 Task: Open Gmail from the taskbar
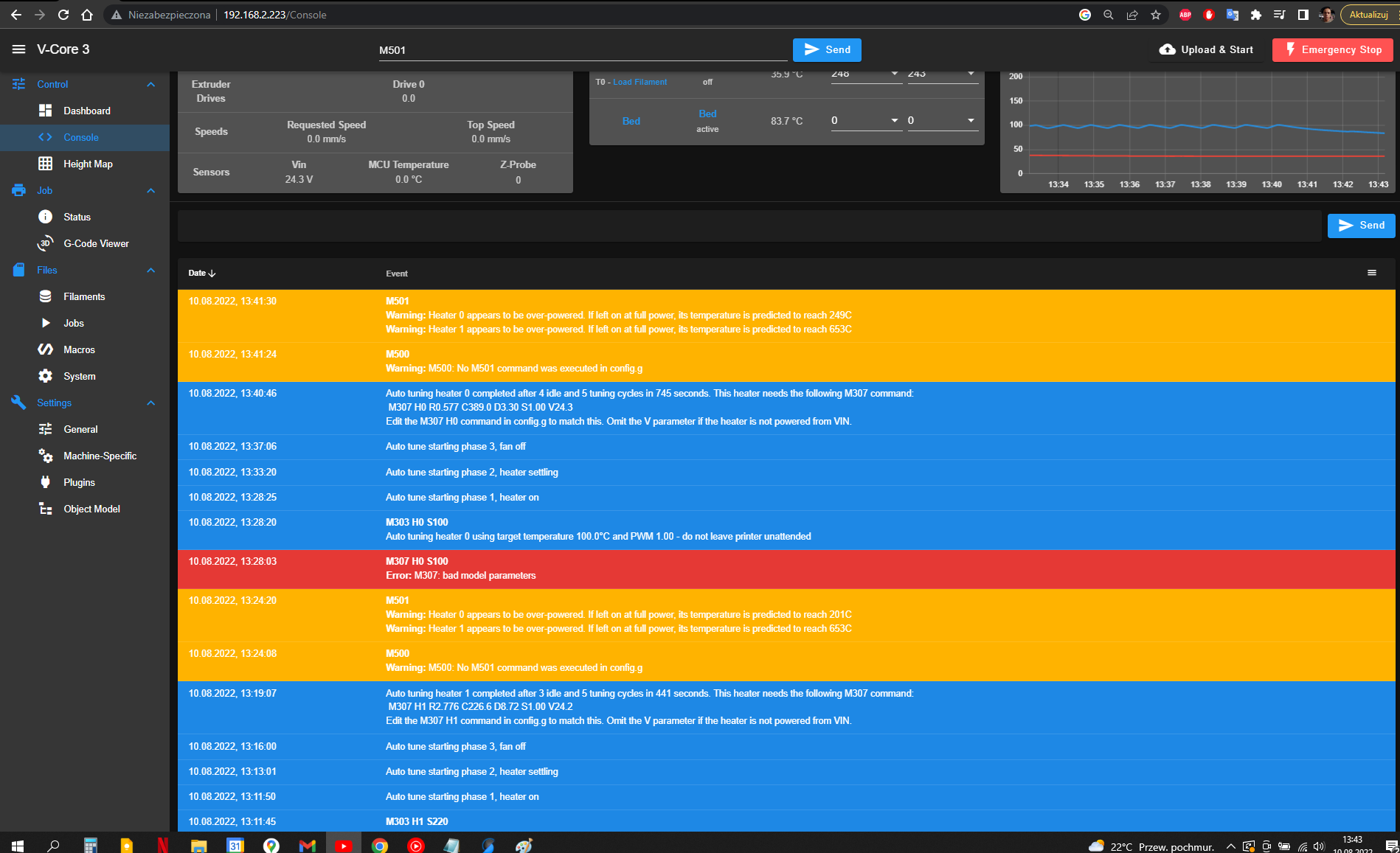[x=308, y=846]
